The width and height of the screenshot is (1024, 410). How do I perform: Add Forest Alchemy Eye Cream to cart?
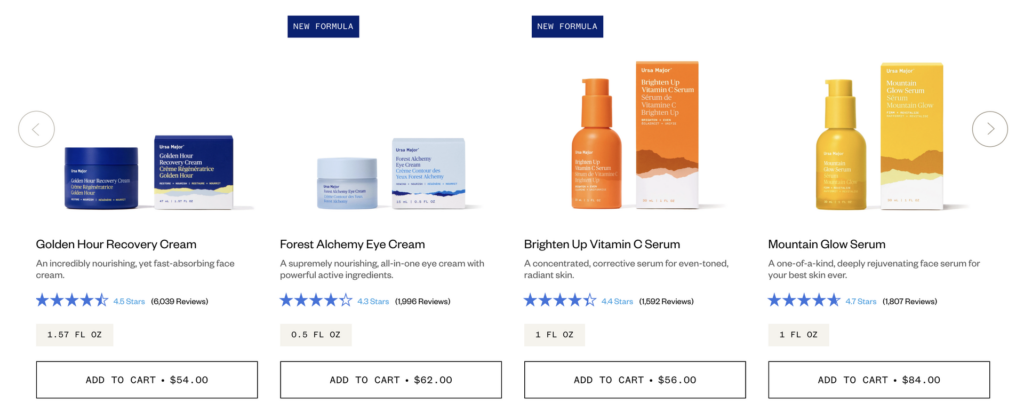[391, 380]
